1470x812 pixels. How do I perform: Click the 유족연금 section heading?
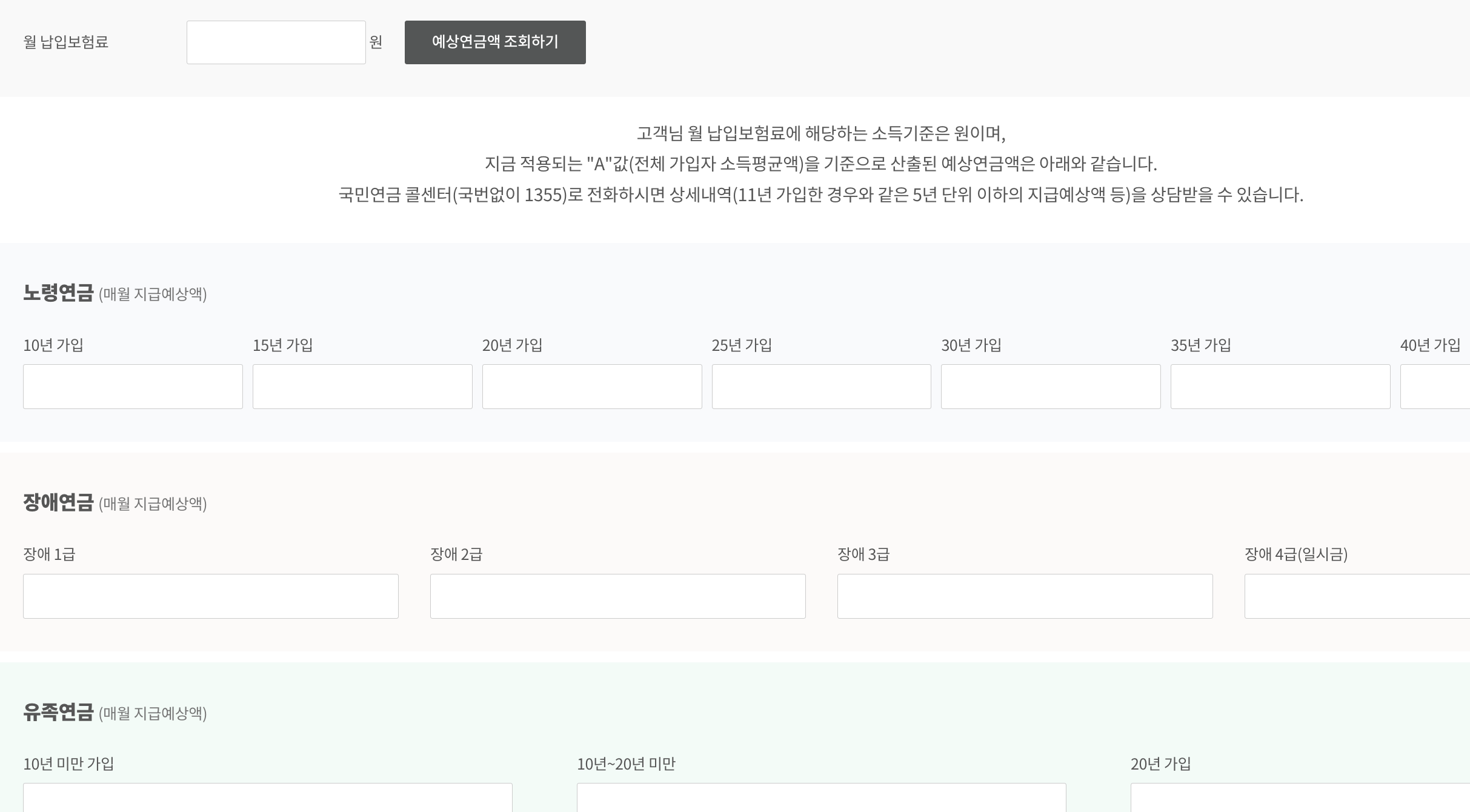[x=58, y=712]
